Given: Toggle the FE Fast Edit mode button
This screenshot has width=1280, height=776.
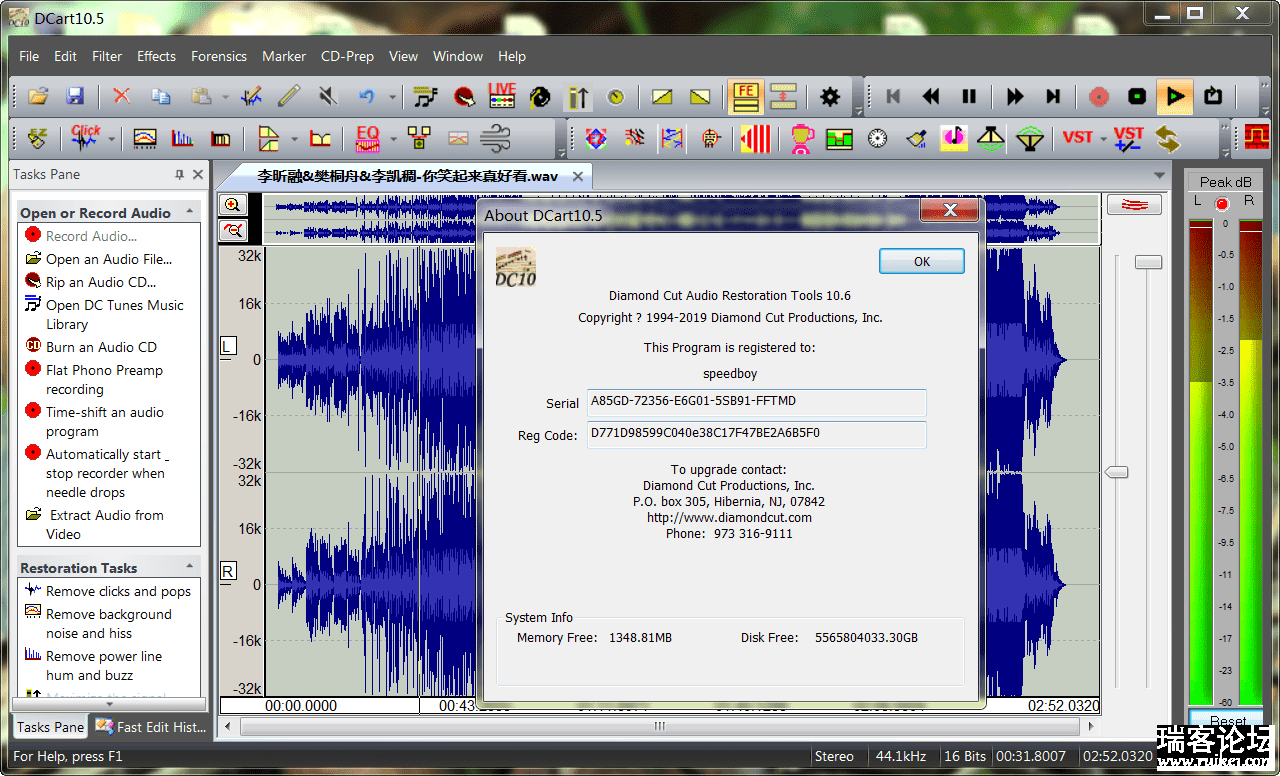Looking at the screenshot, I should [x=745, y=97].
